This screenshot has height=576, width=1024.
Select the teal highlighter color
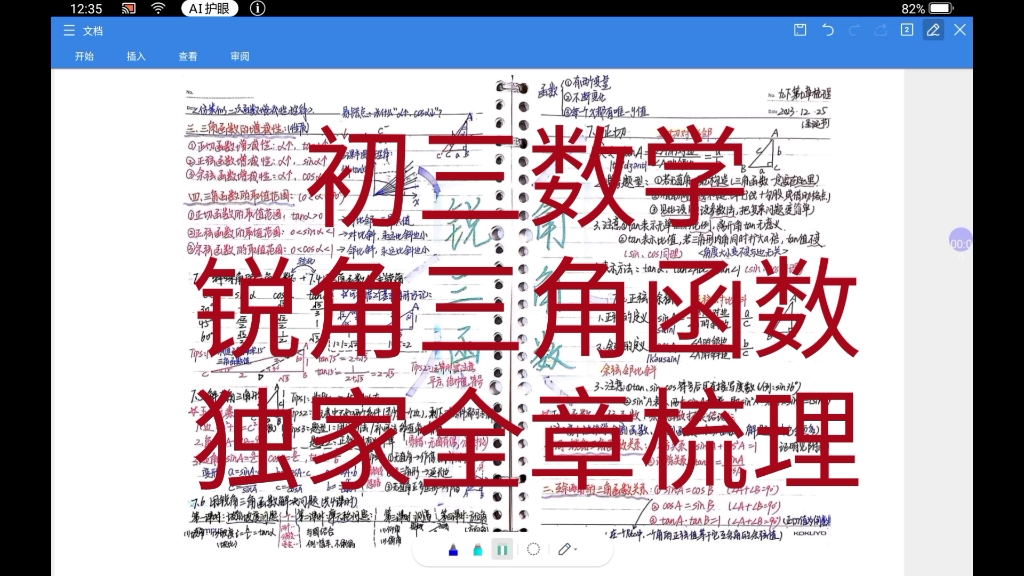[x=477, y=549]
